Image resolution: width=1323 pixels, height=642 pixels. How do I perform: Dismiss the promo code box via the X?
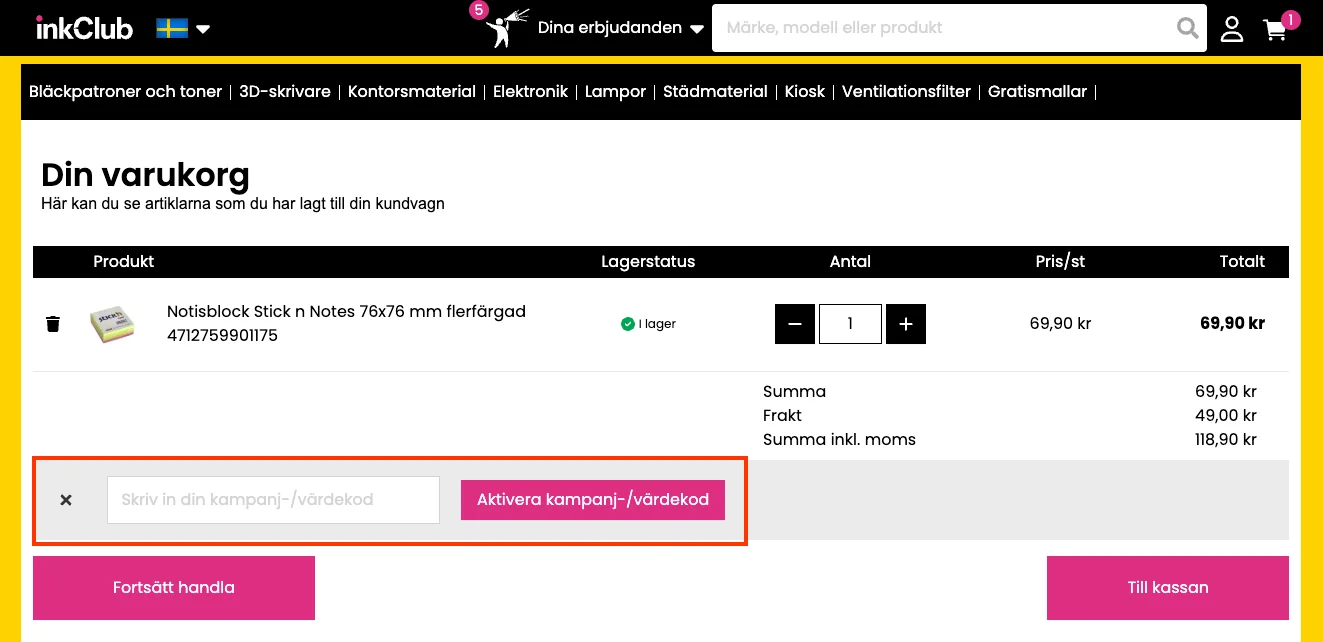click(65, 500)
